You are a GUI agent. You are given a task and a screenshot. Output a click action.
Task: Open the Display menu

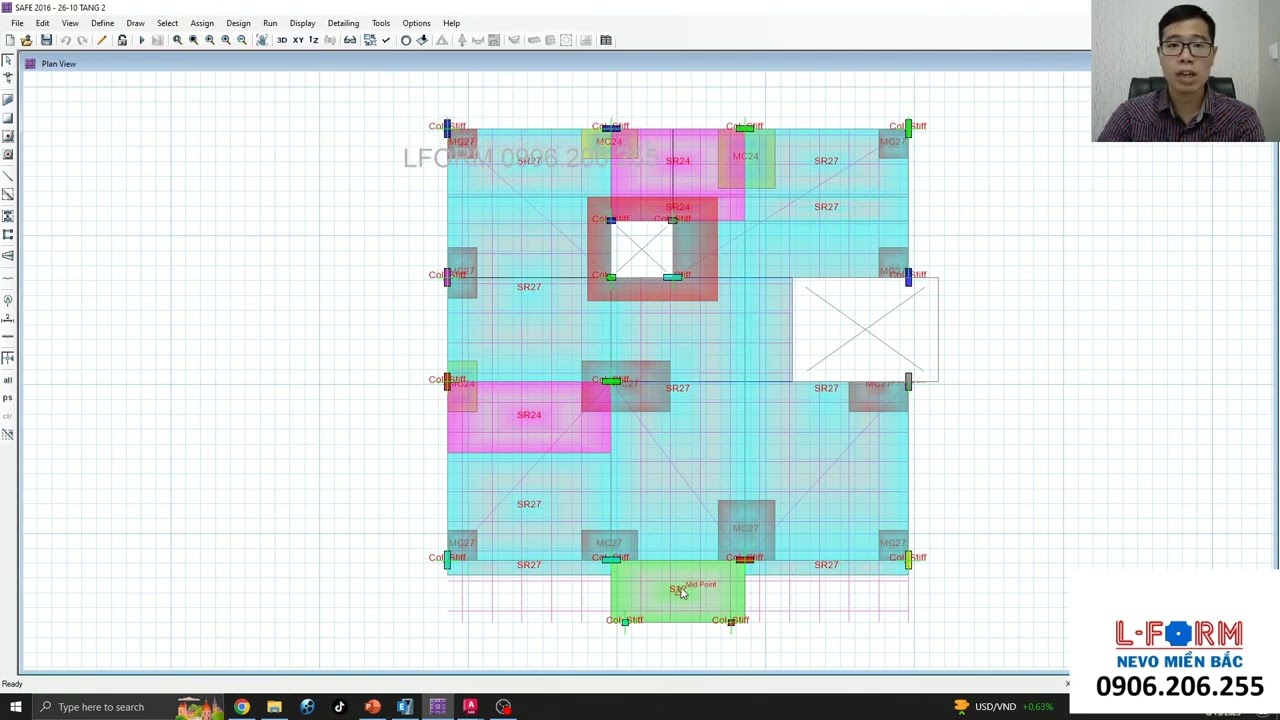302,23
